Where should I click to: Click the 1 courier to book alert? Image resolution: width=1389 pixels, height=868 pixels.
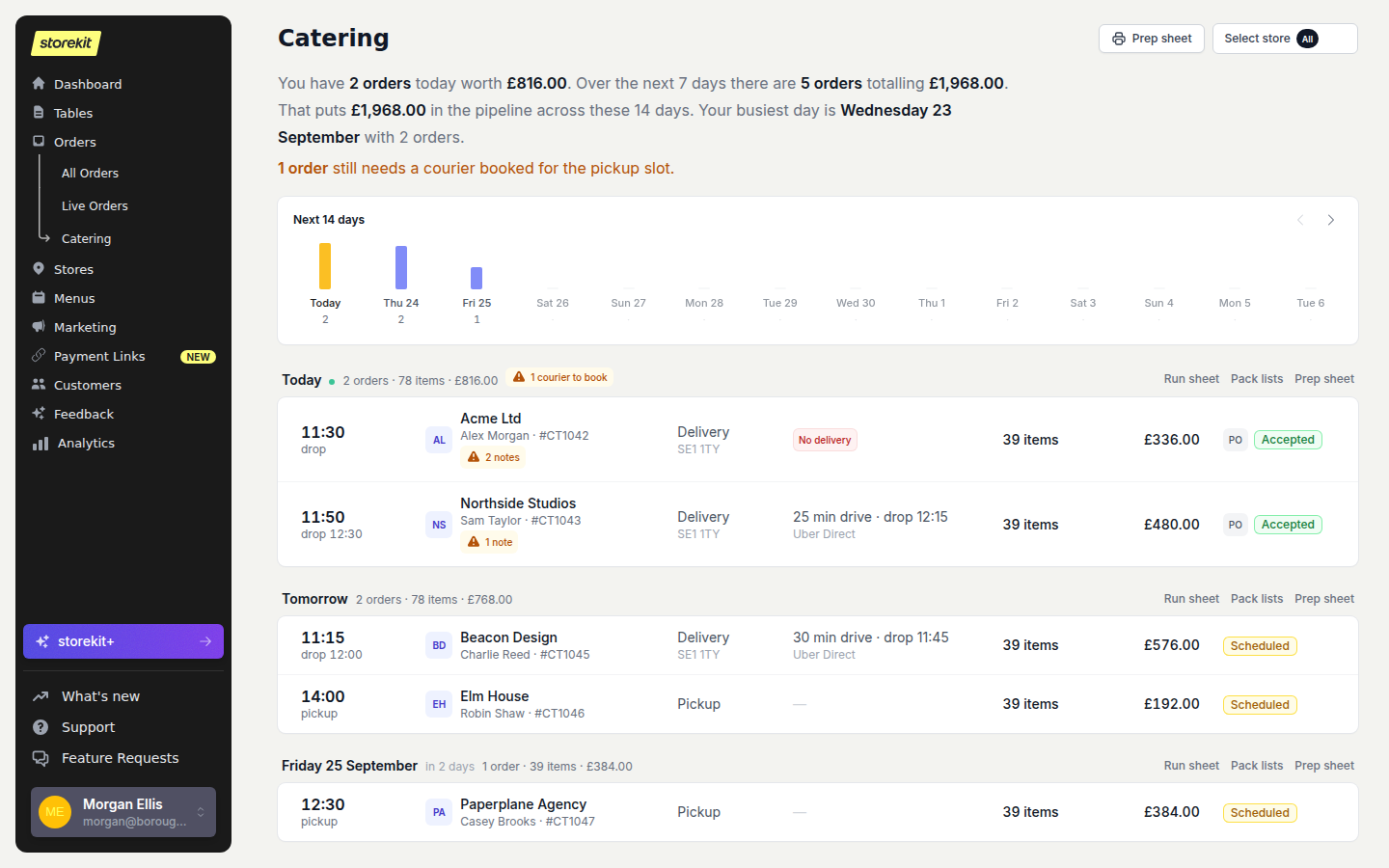pyautogui.click(x=559, y=377)
